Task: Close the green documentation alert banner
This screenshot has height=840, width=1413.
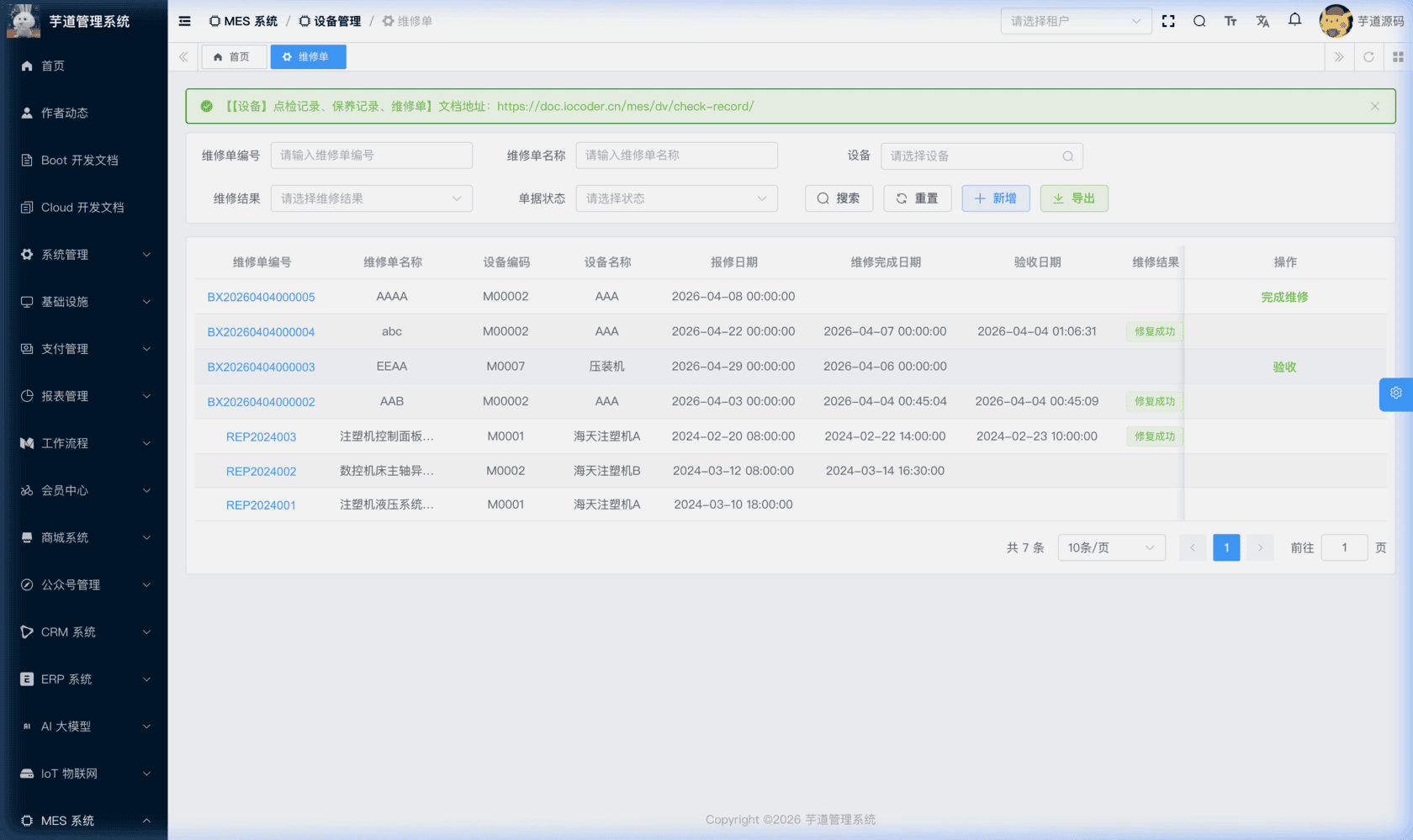Action: 1374,106
